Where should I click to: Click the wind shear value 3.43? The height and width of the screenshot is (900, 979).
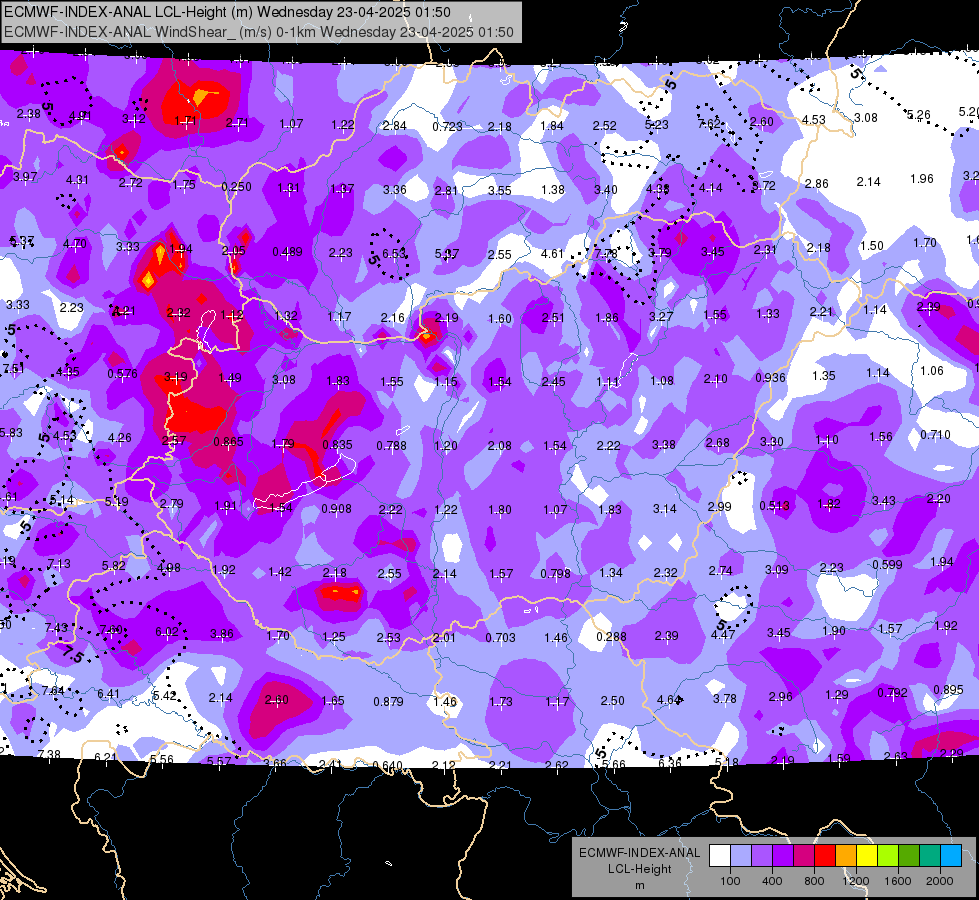883,501
